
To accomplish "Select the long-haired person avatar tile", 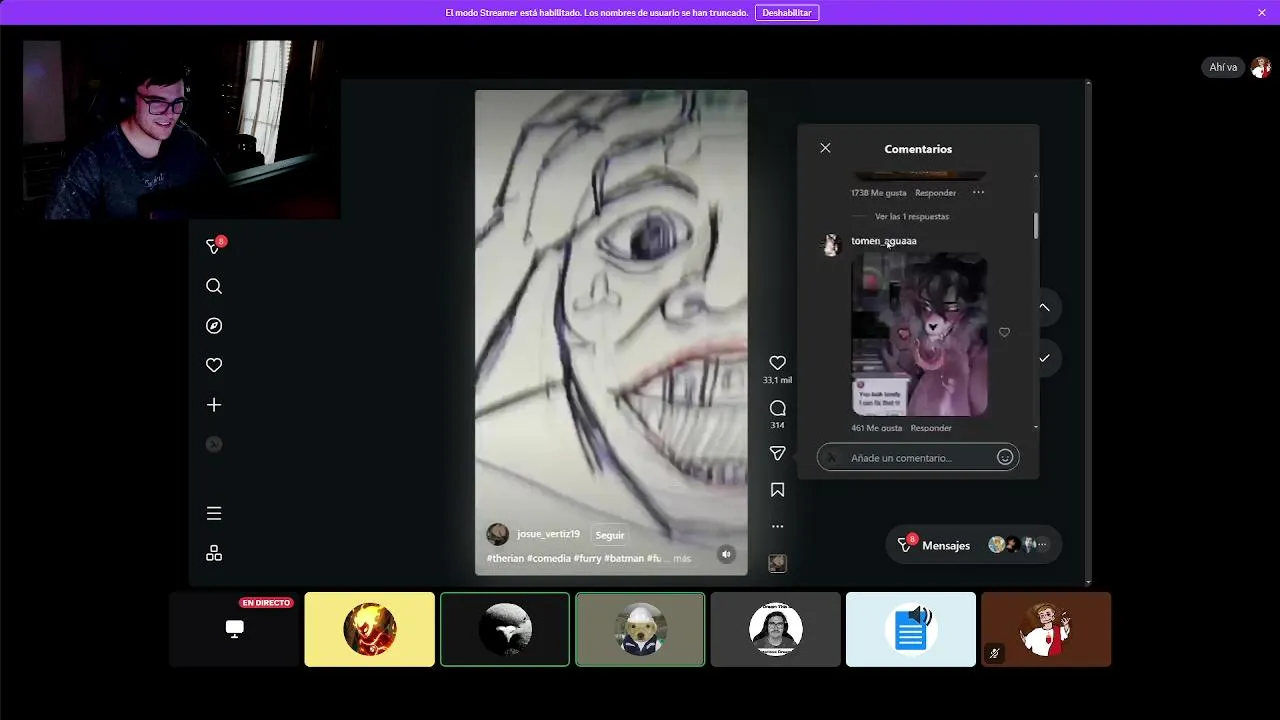I will (x=776, y=629).
